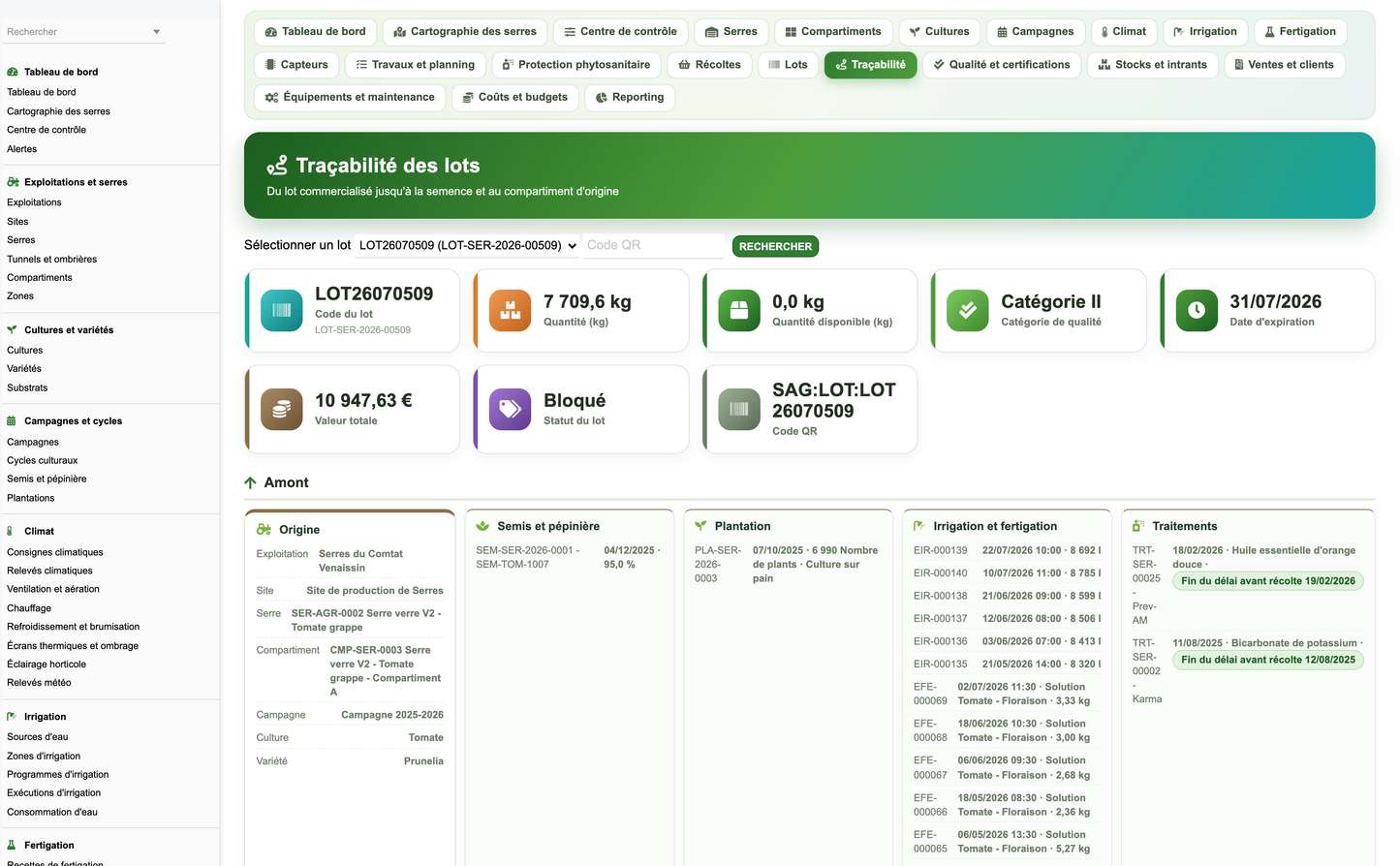Open the Cartographie des serres tab
1400x866 pixels.
tap(465, 32)
